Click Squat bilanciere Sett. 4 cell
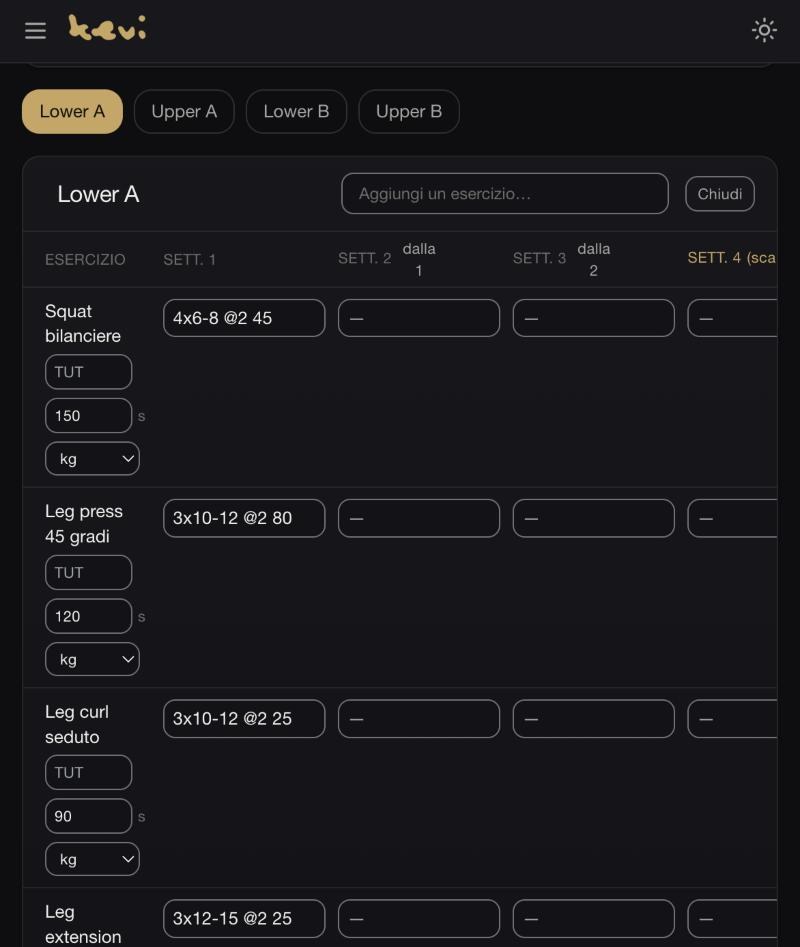 tap(732, 318)
